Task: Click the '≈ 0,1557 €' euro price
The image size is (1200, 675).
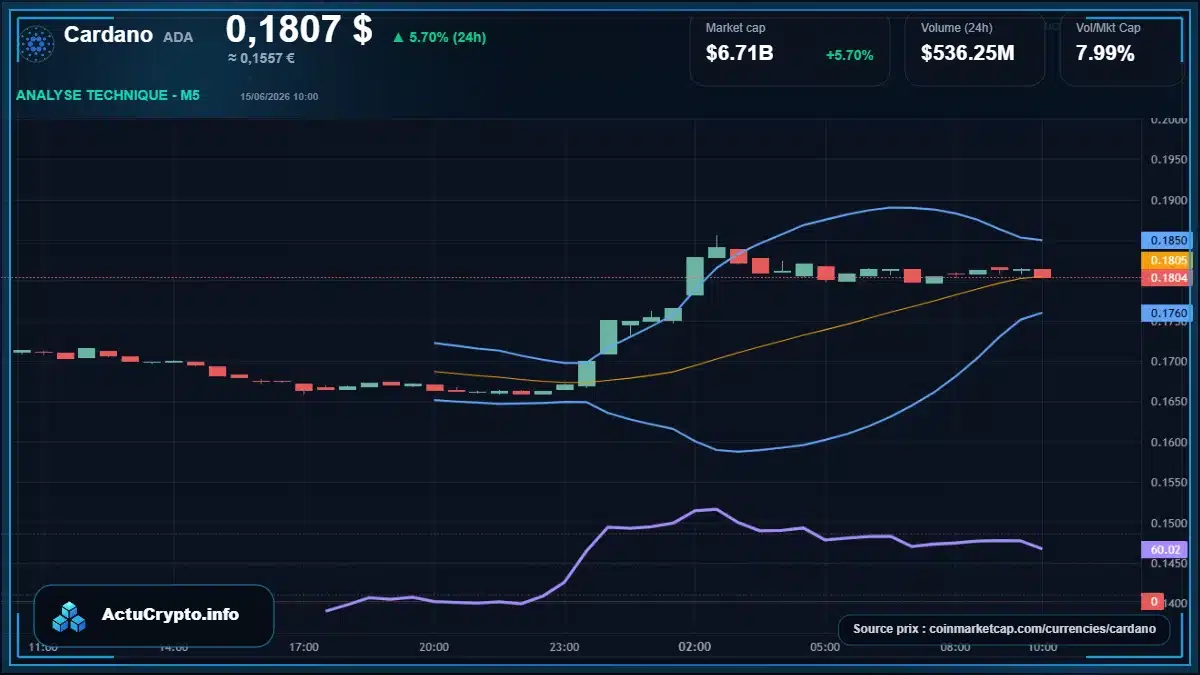Action: click(x=261, y=58)
